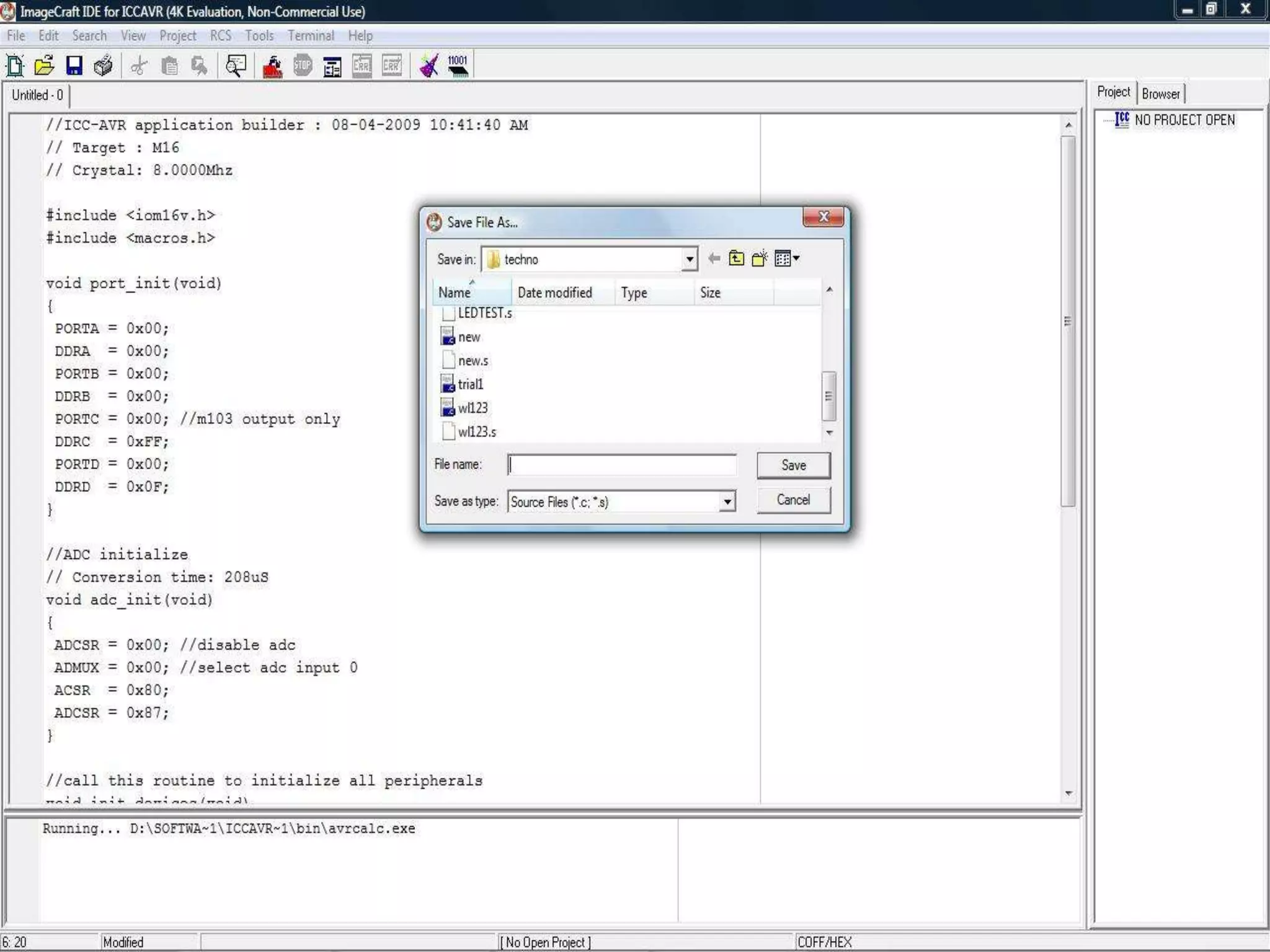Open the 11001 chip programmer icon

coord(458,66)
